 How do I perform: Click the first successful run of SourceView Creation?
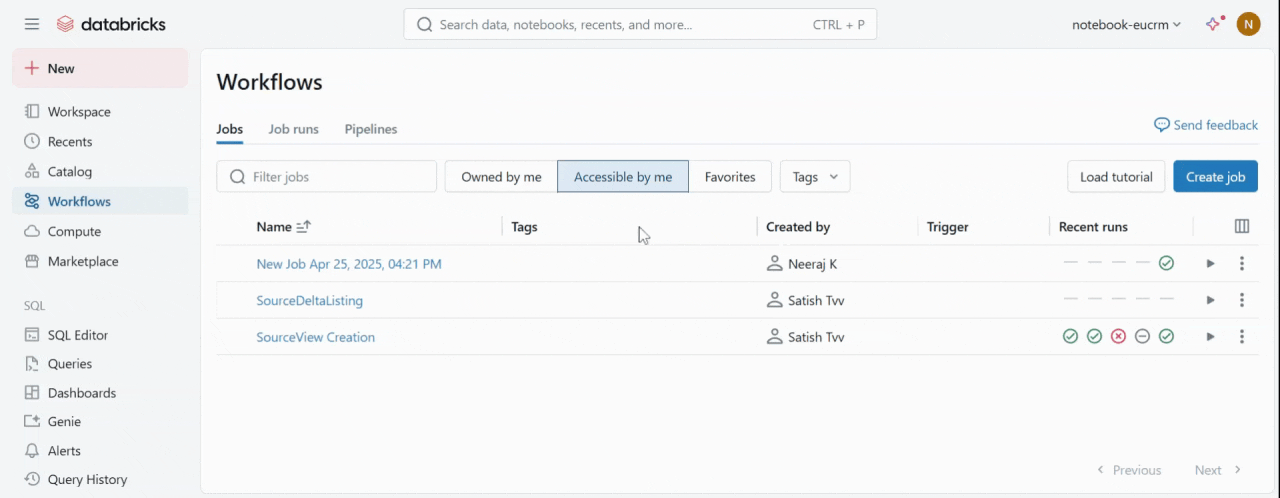[x=1070, y=336]
